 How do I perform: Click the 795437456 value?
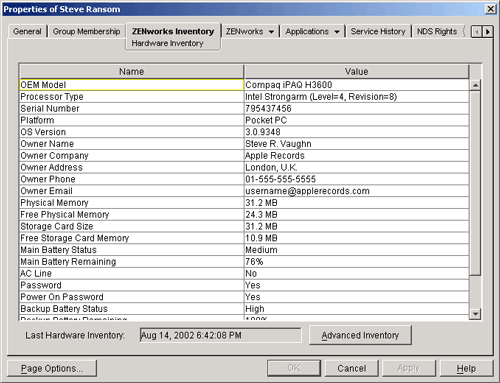point(356,109)
